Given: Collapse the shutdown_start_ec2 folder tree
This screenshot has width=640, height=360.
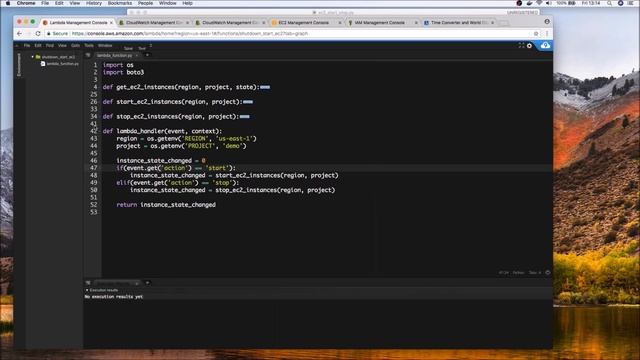Looking at the screenshot, I should pyautogui.click(x=33, y=57).
